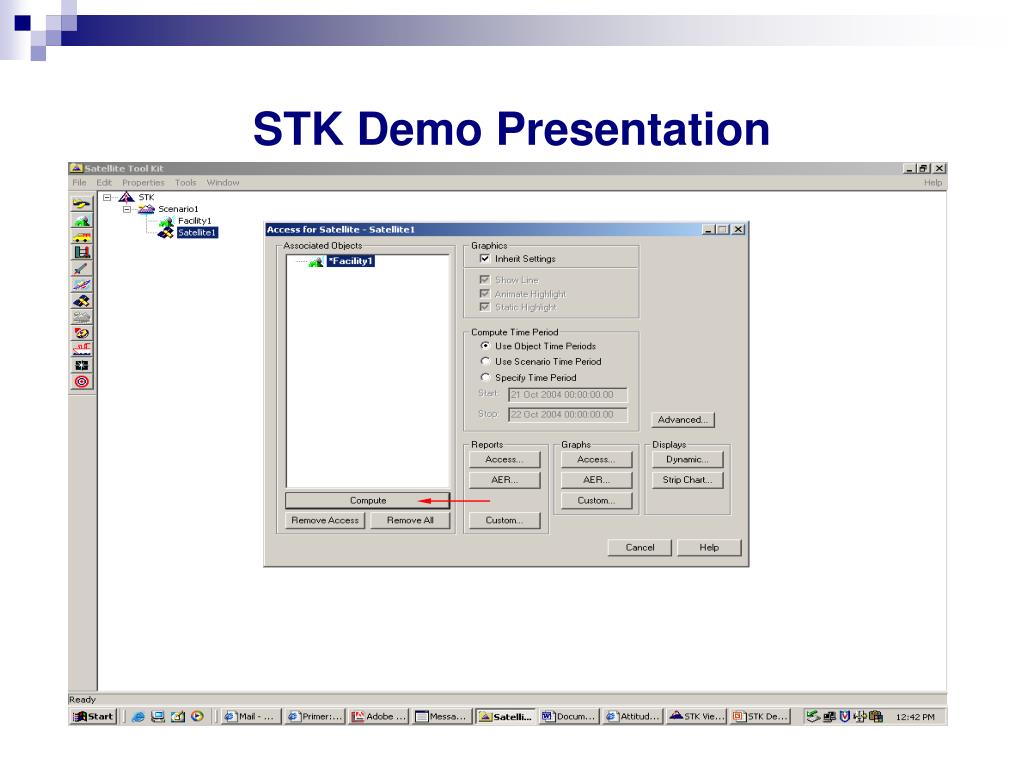Click Show Desktop quick launch icon
The width and height of the screenshot is (1024, 768).
[157, 717]
